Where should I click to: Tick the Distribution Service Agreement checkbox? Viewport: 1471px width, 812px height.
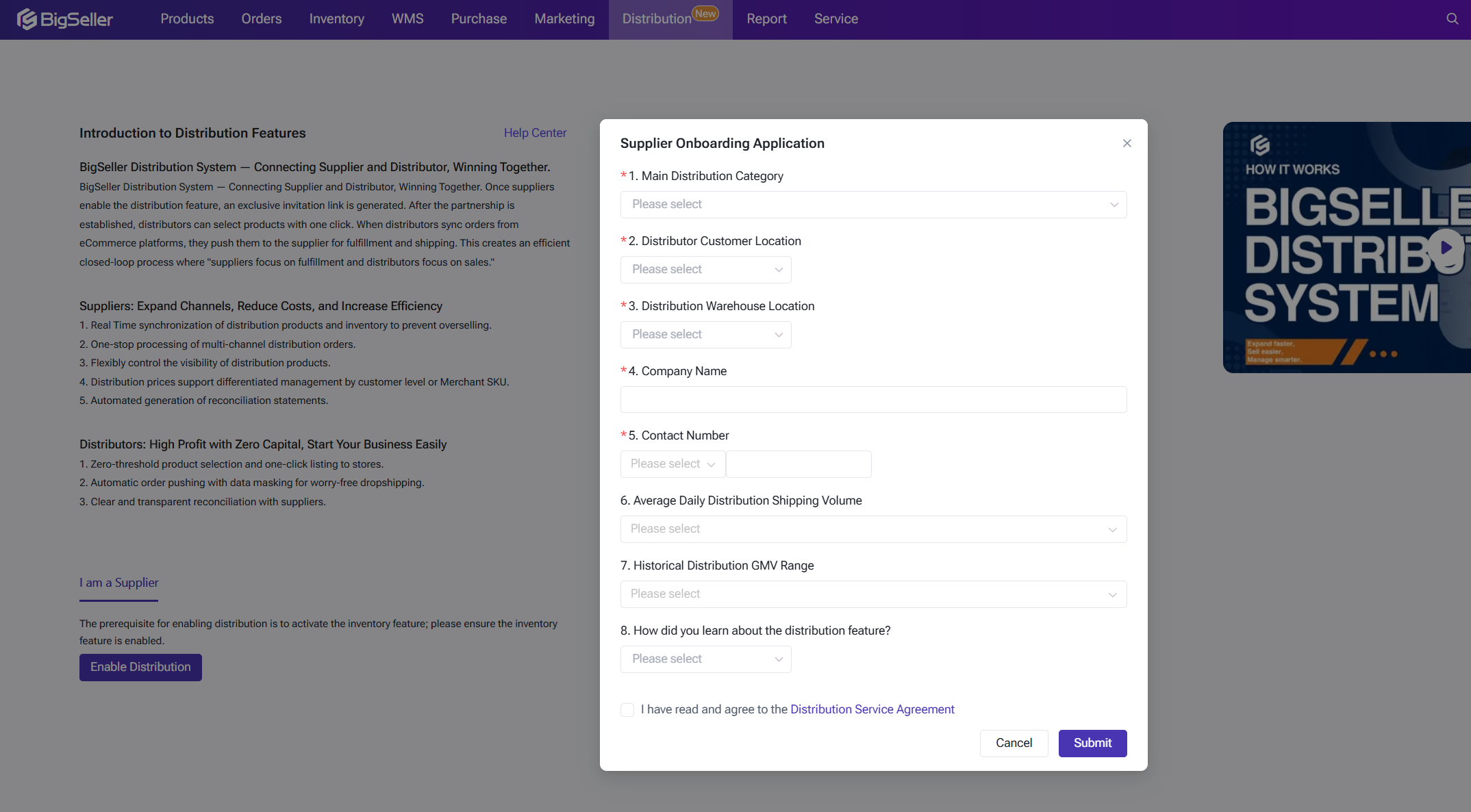click(627, 710)
